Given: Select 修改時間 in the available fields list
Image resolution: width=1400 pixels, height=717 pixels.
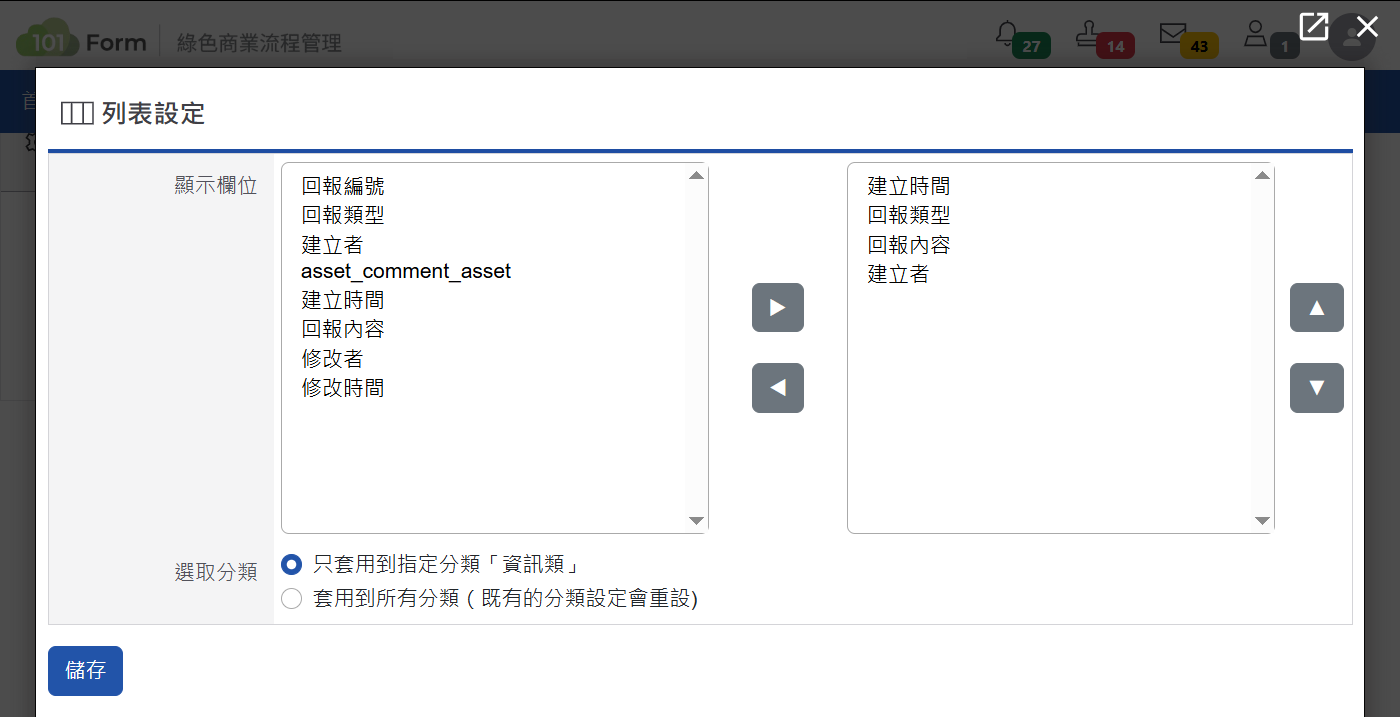Looking at the screenshot, I should pos(343,388).
